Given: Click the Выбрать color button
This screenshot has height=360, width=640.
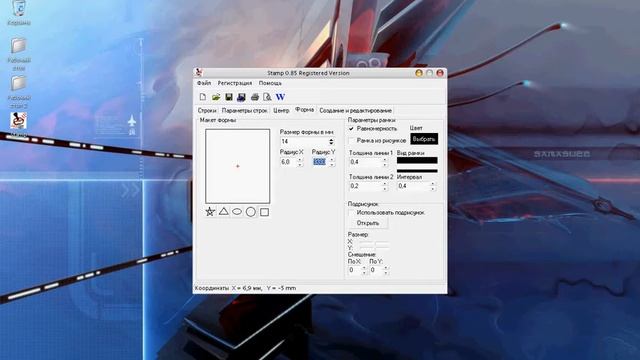Looking at the screenshot, I should point(424,139).
